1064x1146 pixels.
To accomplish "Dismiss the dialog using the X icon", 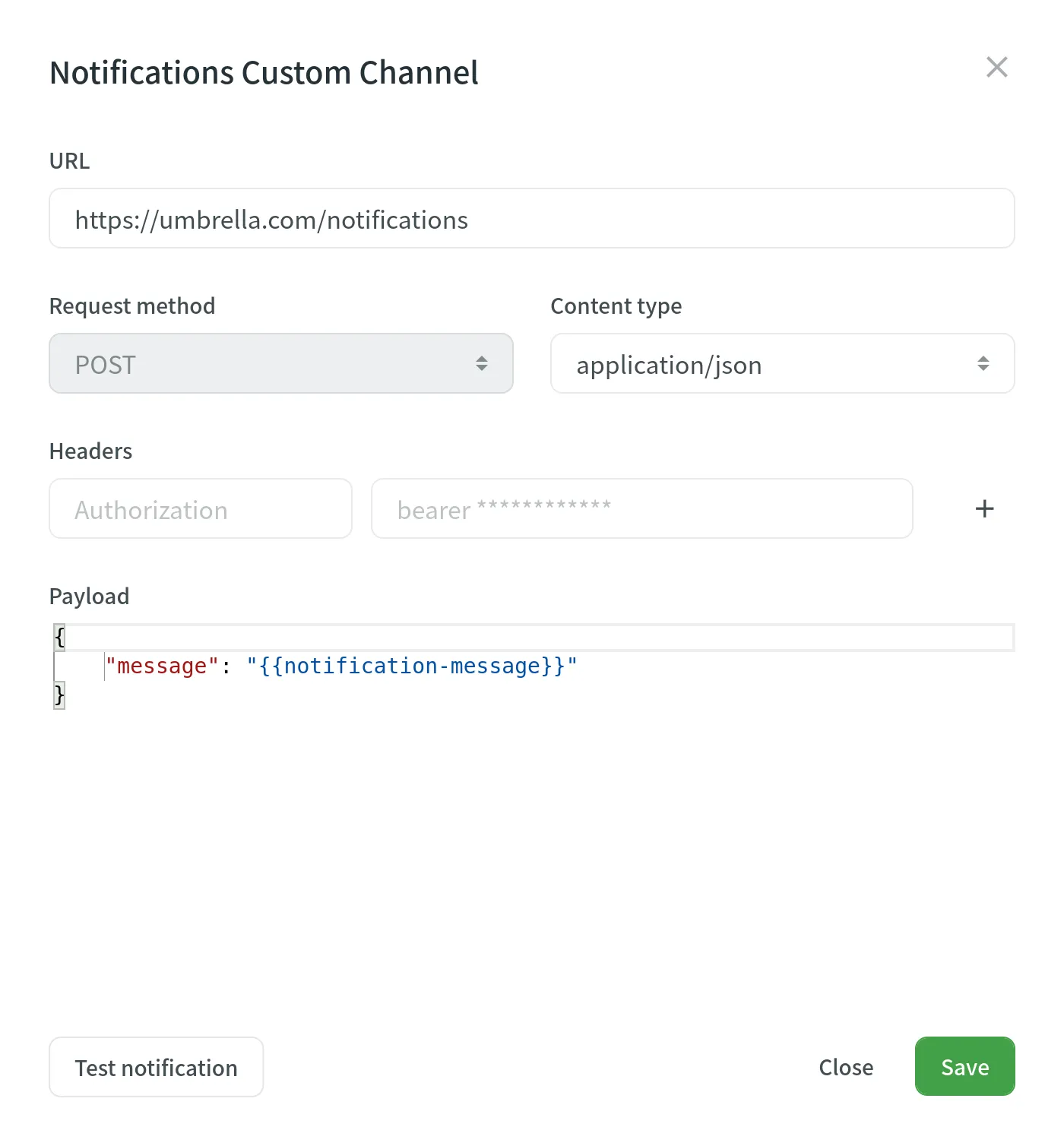I will coord(997,67).
